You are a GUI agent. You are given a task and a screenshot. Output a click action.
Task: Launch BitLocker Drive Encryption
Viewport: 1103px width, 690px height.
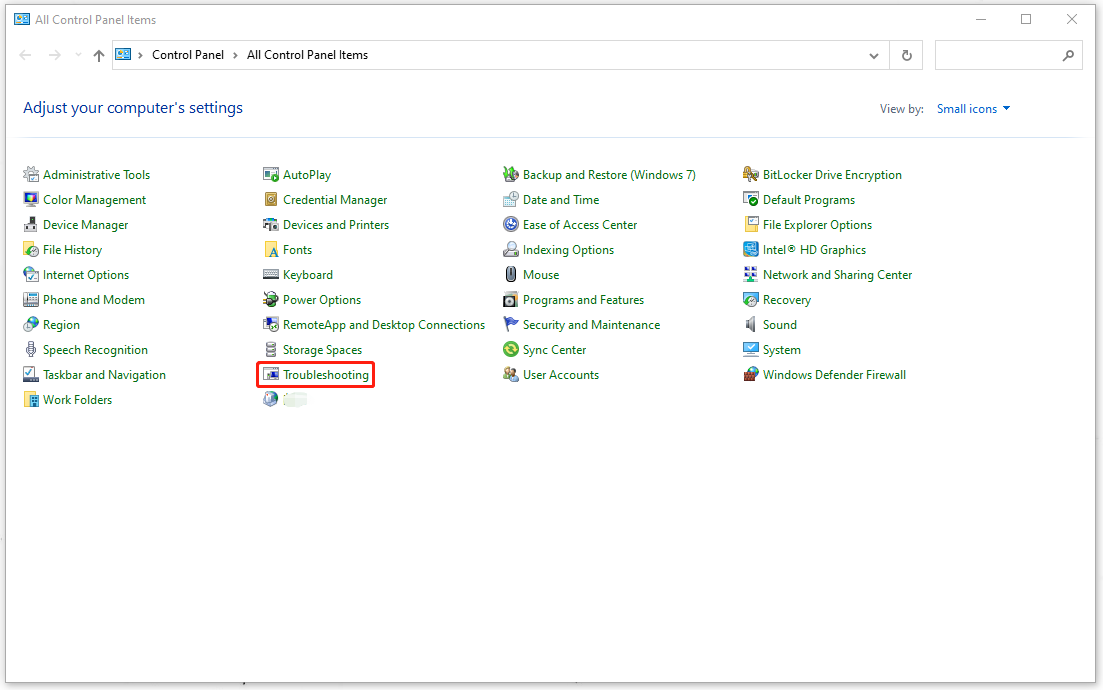tap(832, 174)
